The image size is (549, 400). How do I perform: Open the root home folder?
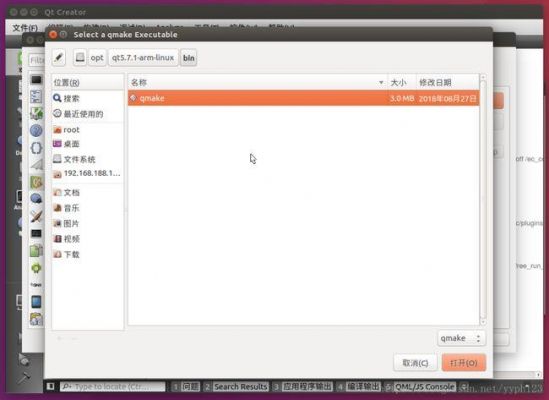[88, 130]
